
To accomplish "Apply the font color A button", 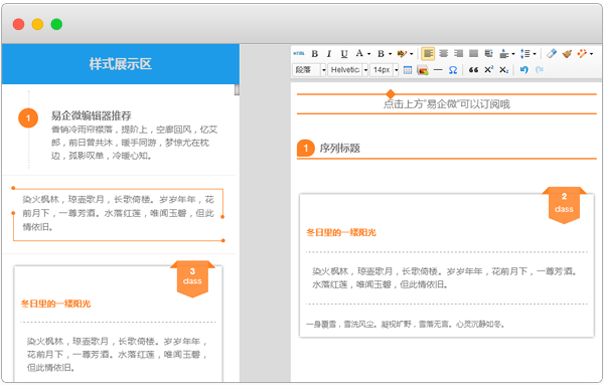I will click(359, 53).
